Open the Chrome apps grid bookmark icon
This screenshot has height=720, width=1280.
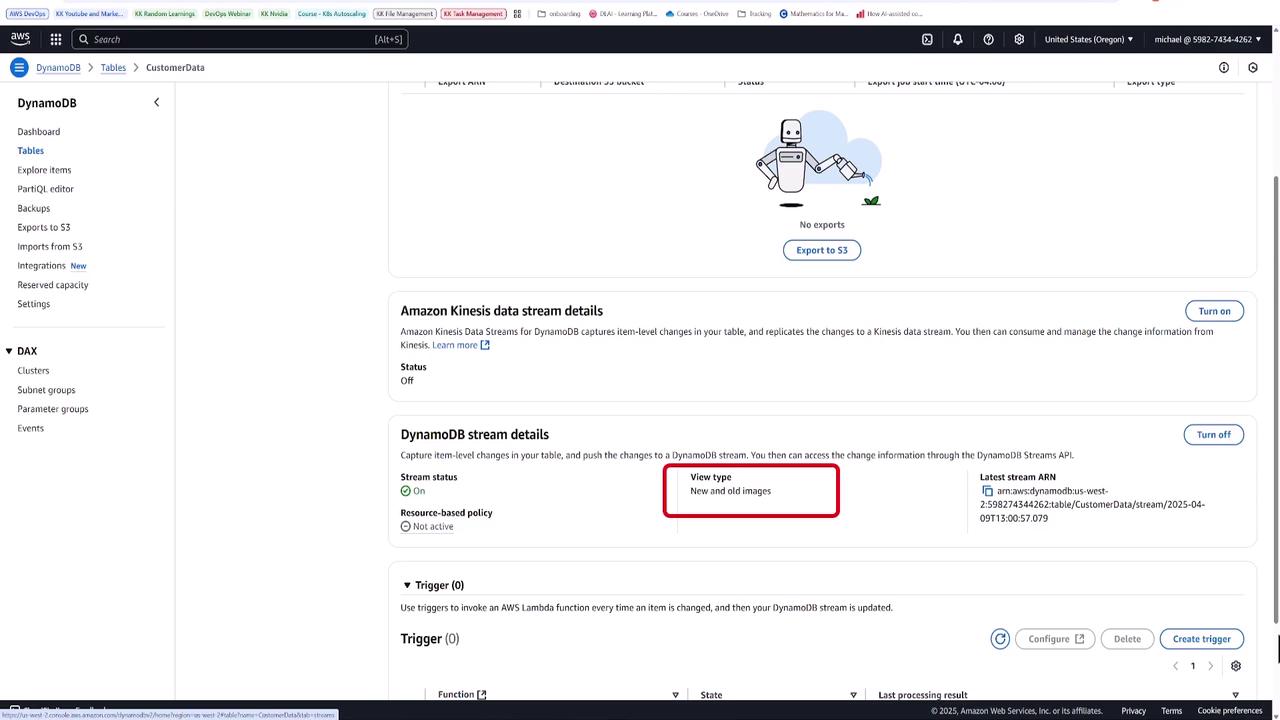coord(516,14)
